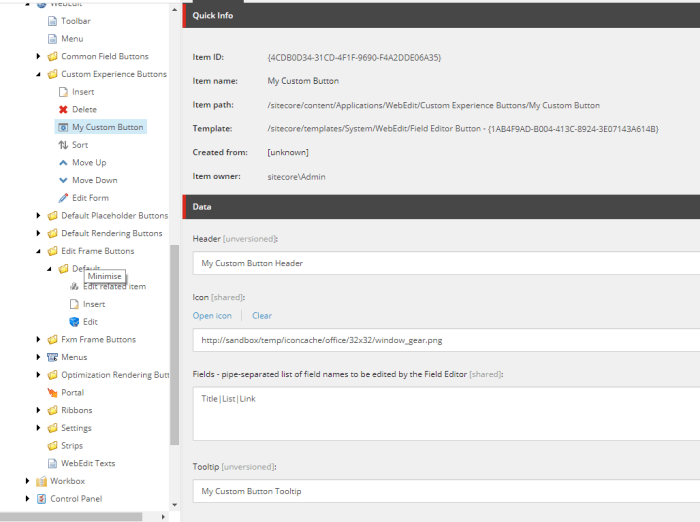This screenshot has height=522, width=700.
Task: Click the Edit Form pencil icon
Action: (x=63, y=198)
